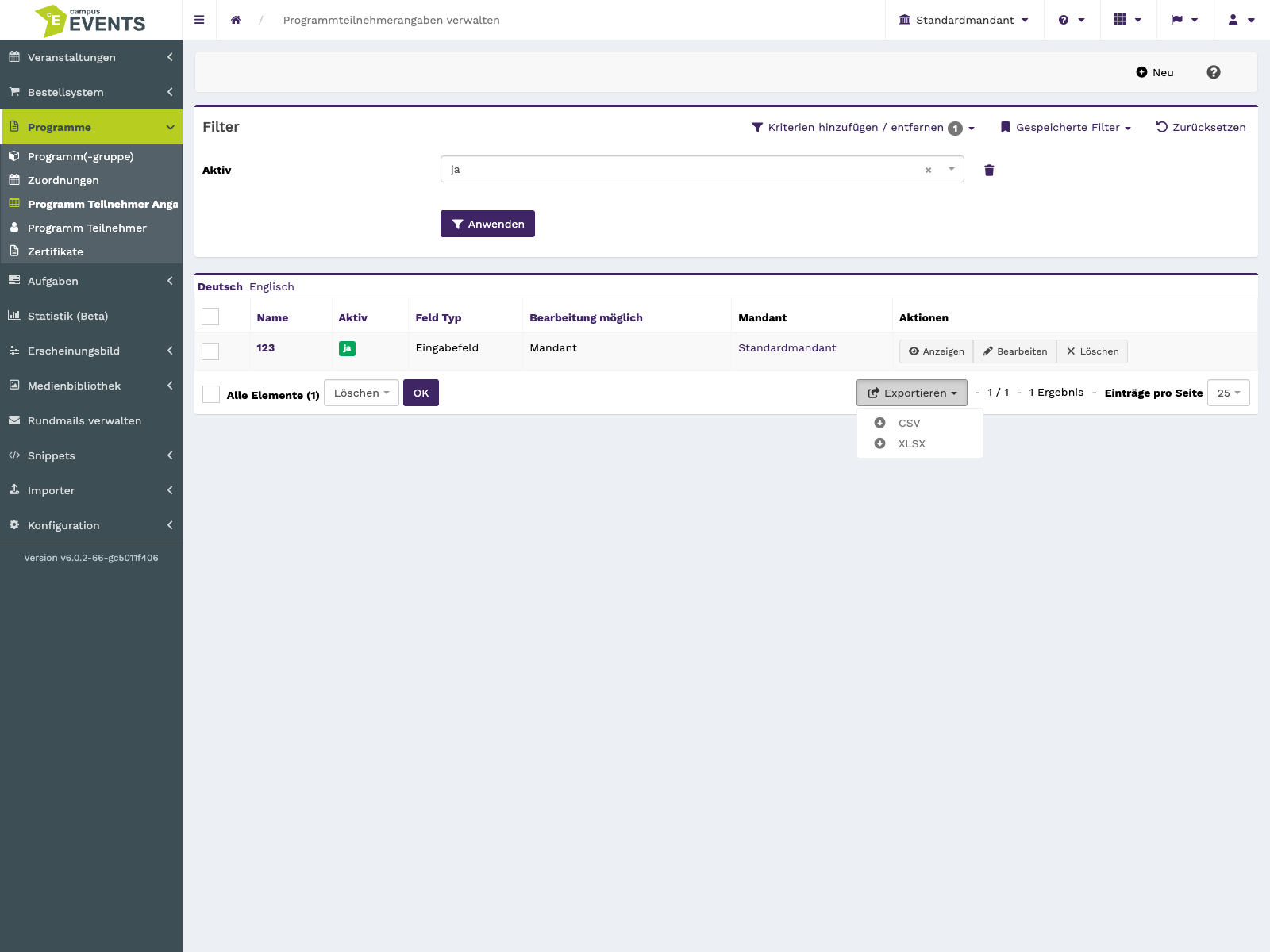Select the Deutsch language tab

click(220, 286)
